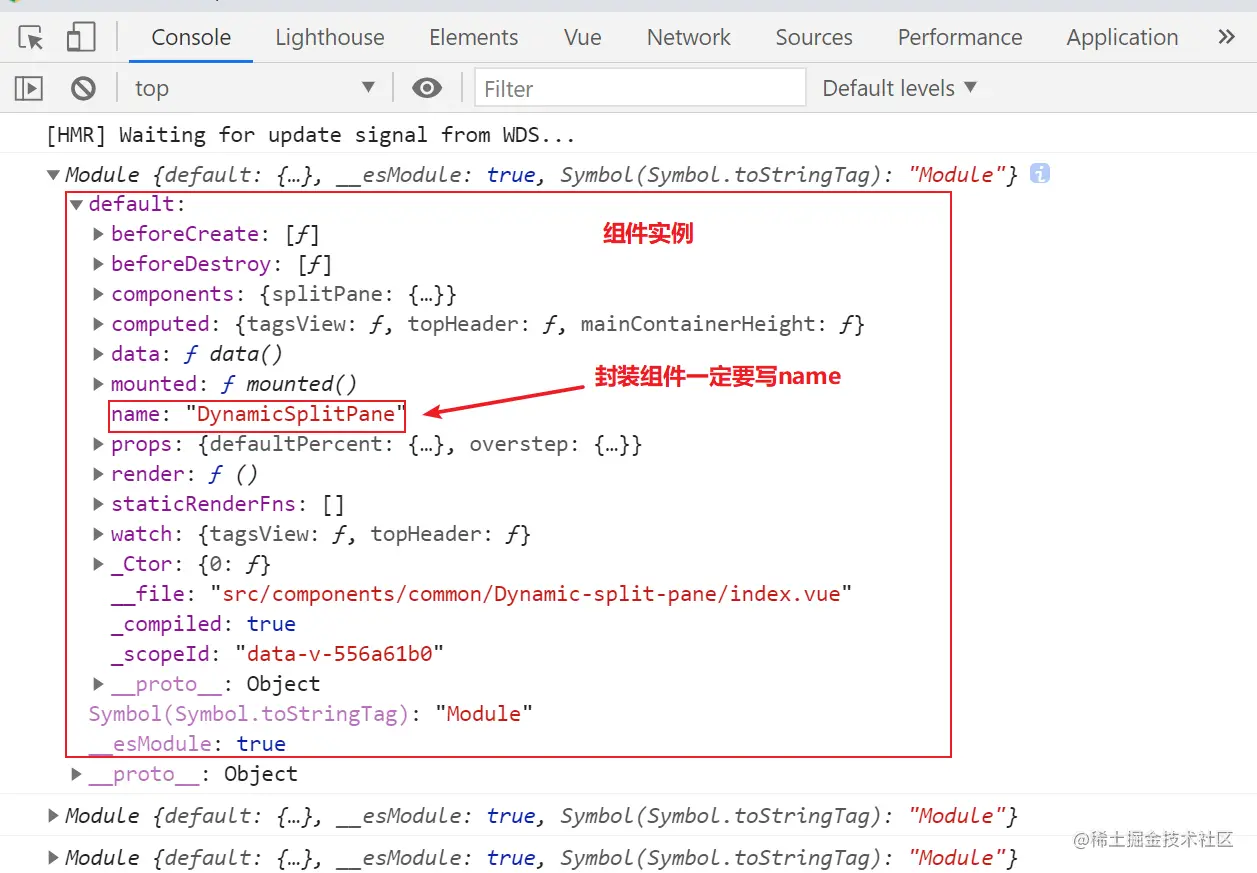Open the Application tab
Viewport: 1257px width, 873px height.
coord(1122,37)
